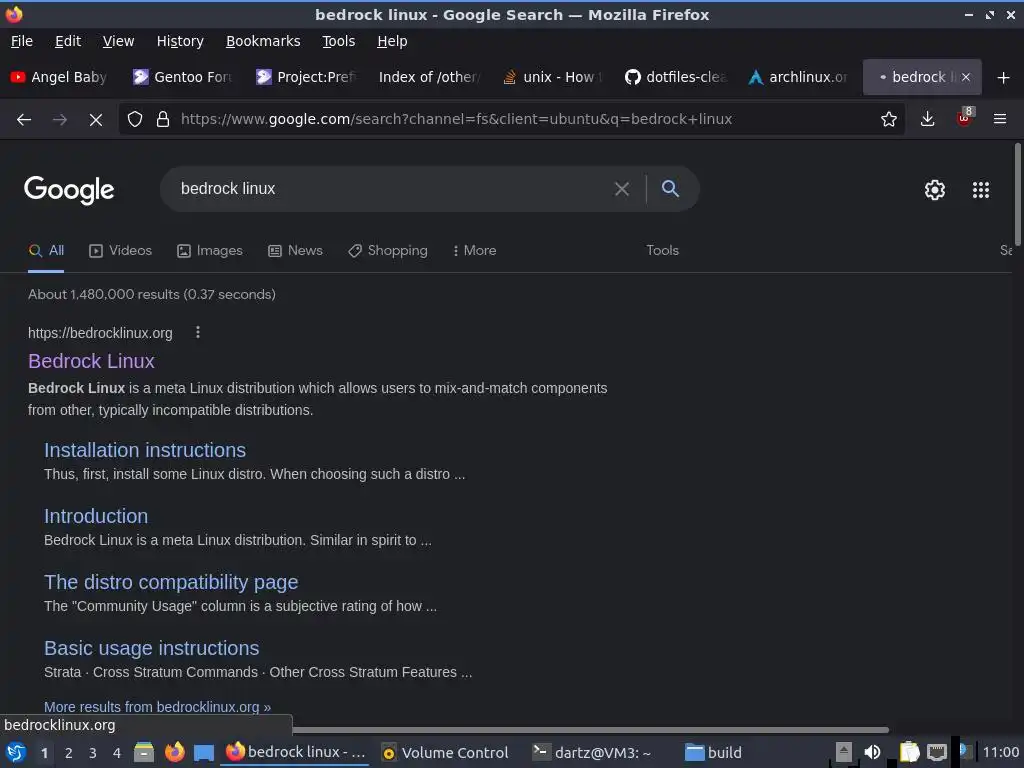1024x768 pixels.
Task: Open The distro compatibility page link
Action: [x=171, y=583]
